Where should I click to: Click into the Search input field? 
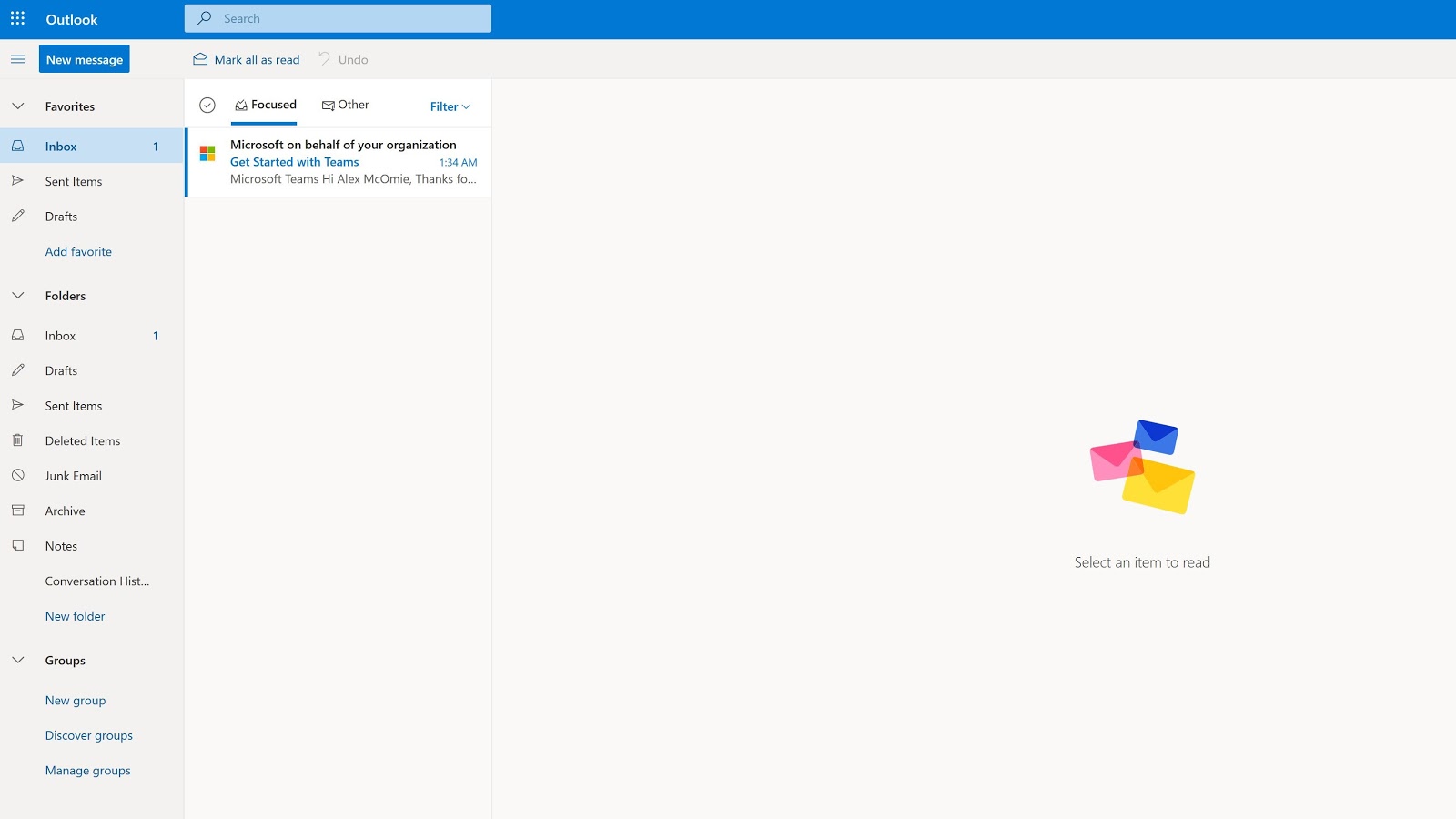[338, 18]
